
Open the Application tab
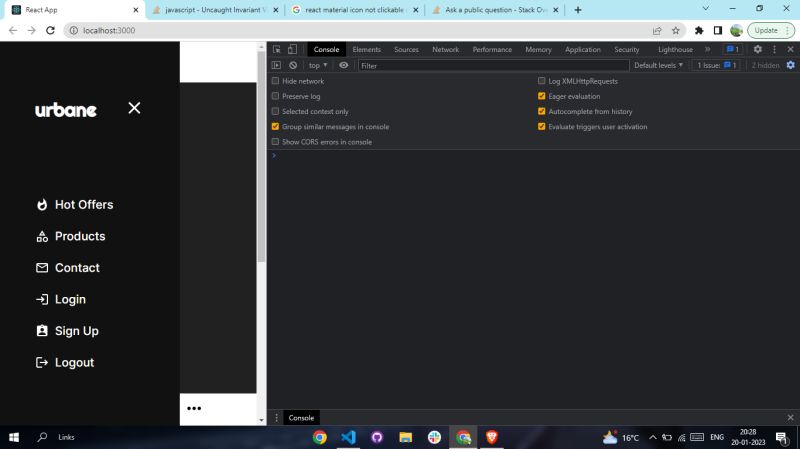click(x=583, y=49)
